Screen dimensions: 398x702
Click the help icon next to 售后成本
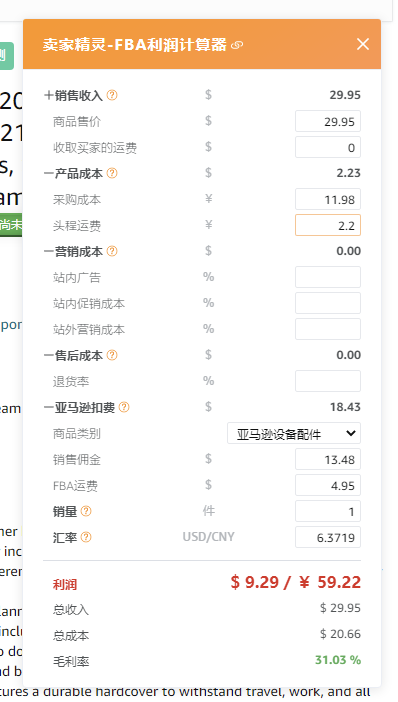(x=112, y=355)
